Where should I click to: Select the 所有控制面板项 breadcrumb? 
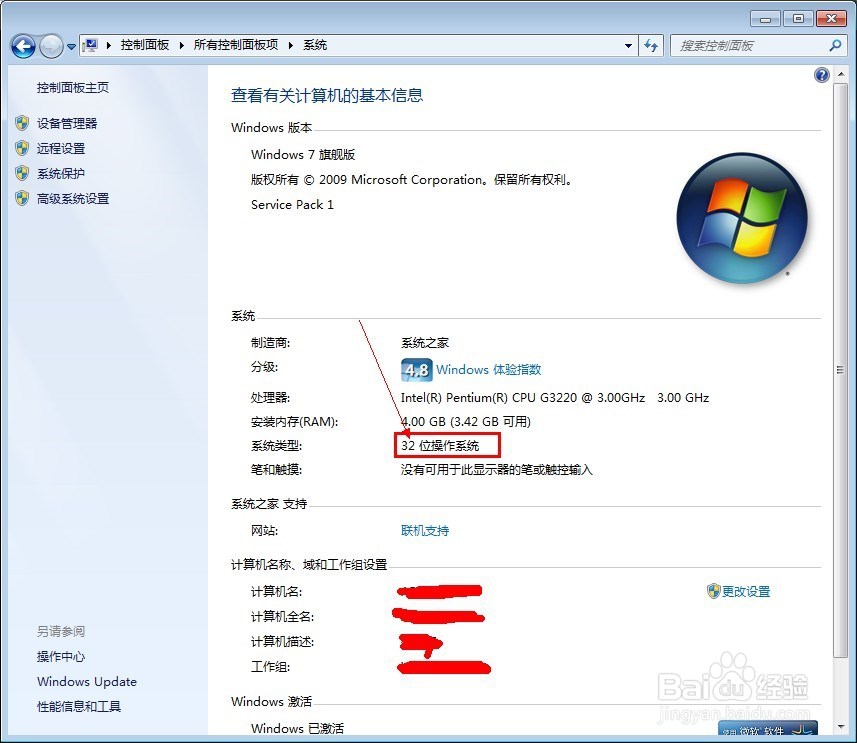point(236,45)
